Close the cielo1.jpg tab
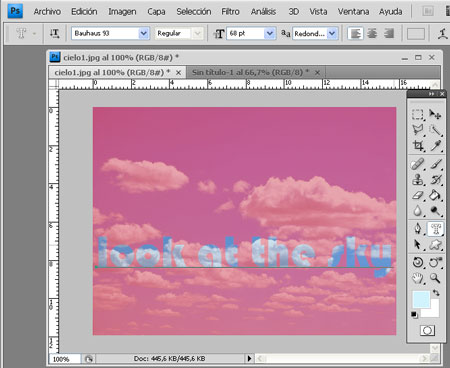The width and height of the screenshot is (450, 368). pos(179,73)
